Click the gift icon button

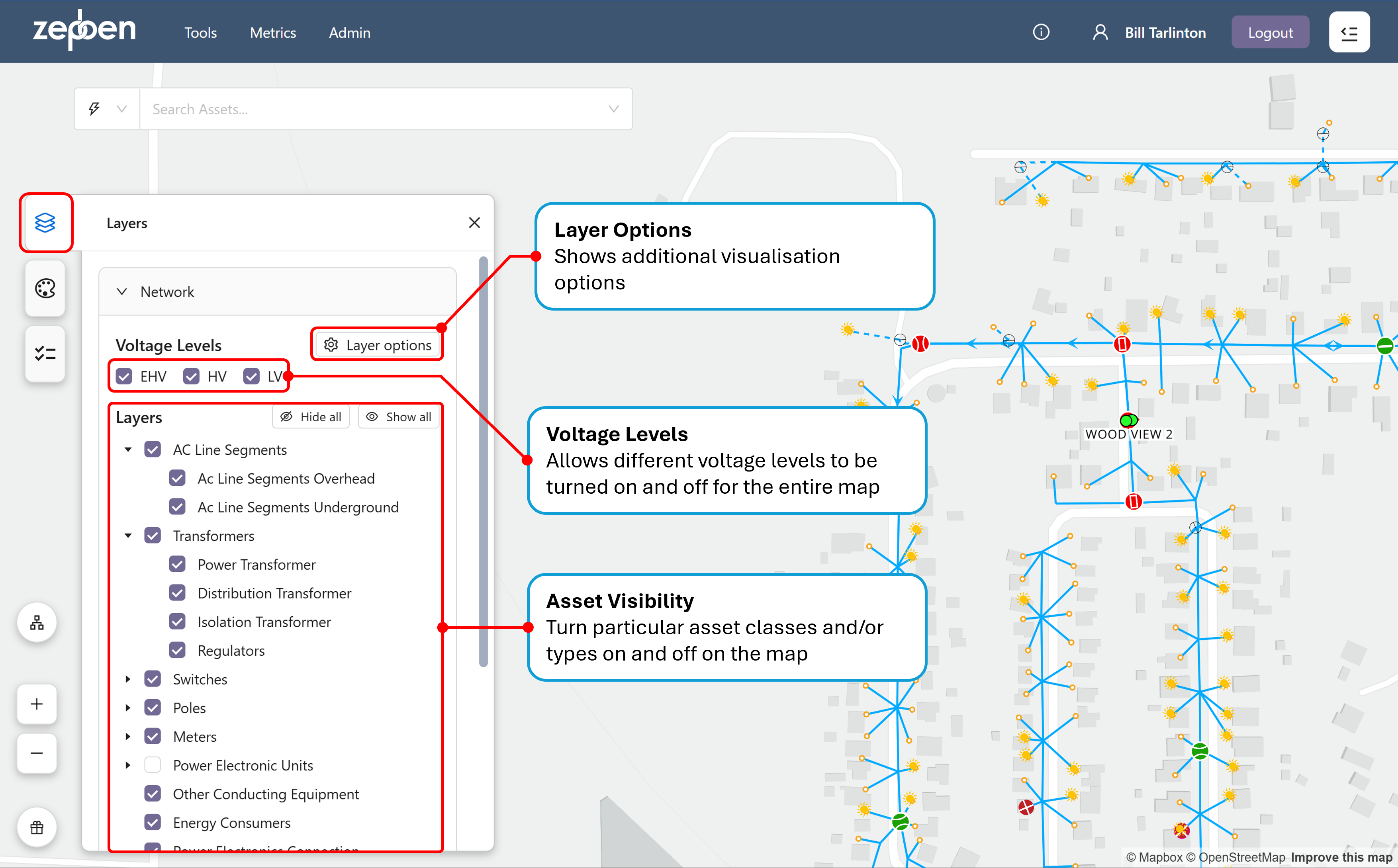click(37, 827)
